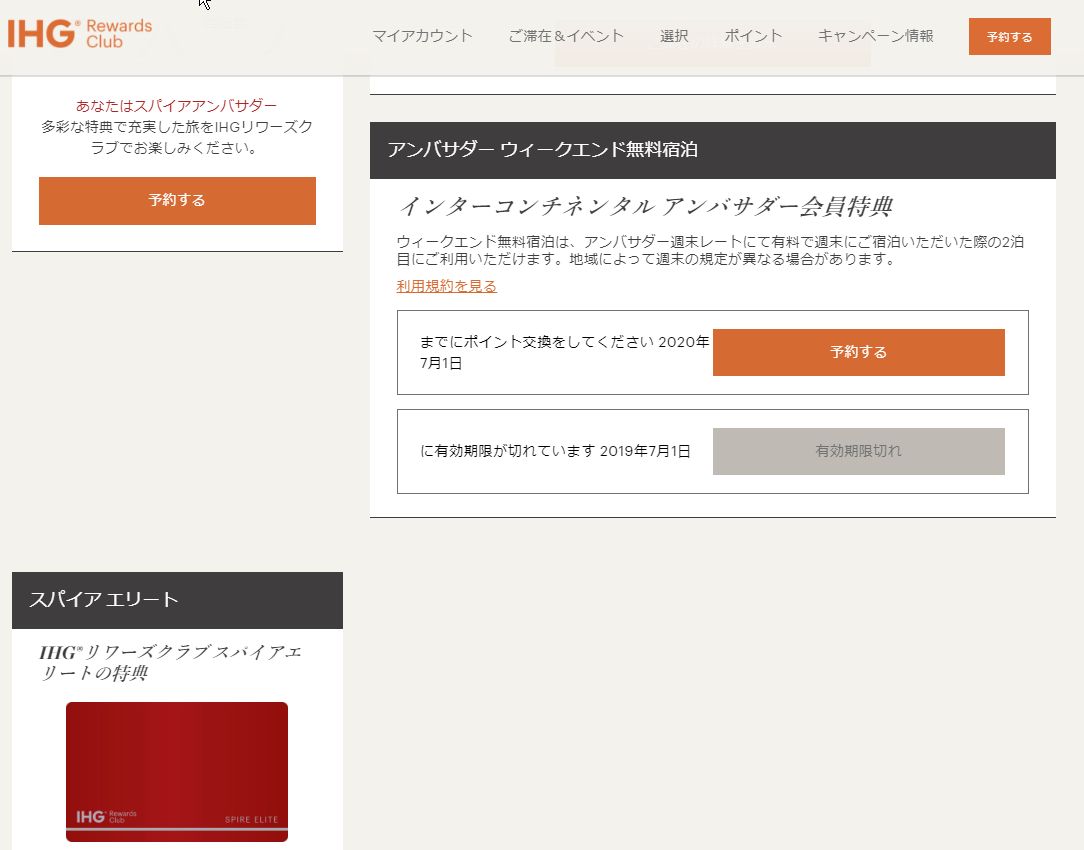This screenshot has width=1084, height=850.
Task: Click 予約する under スパイアアンバサダー message
Action: (177, 200)
